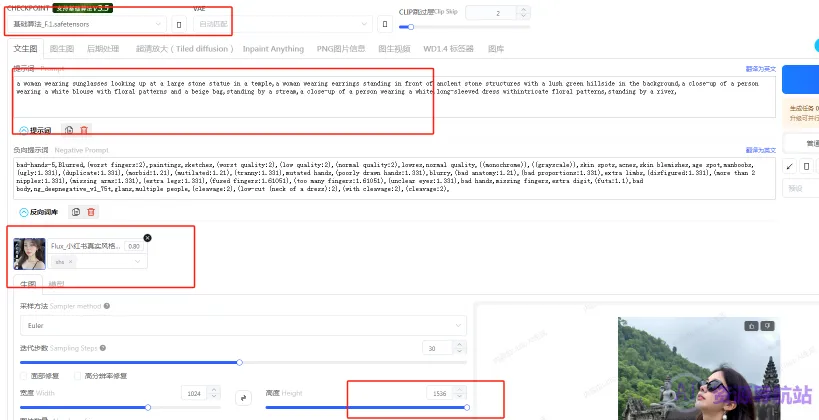Remove the Flux LoRA model card
The height and width of the screenshot is (420, 819).
[x=148, y=237]
